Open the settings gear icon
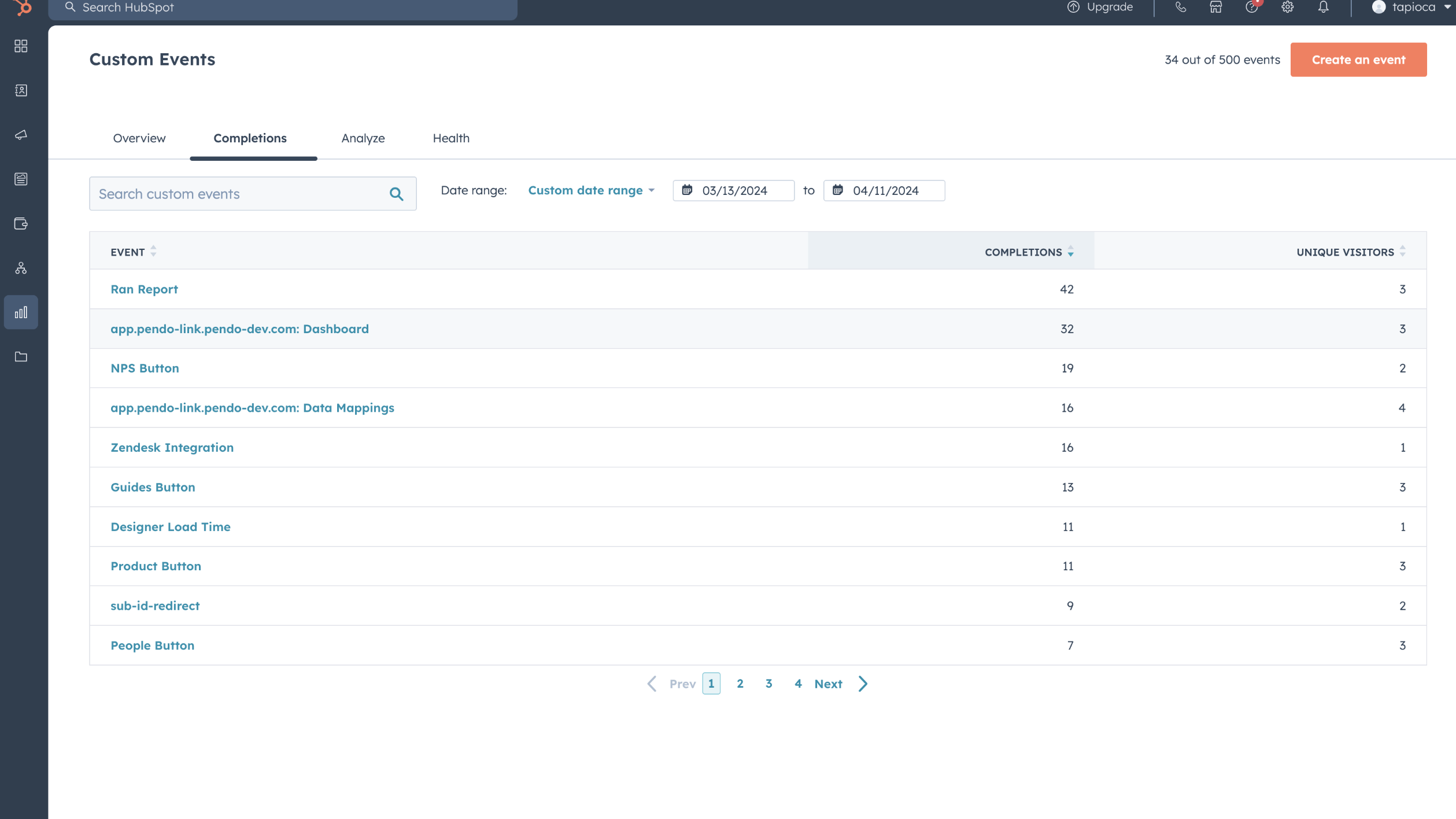1456x819 pixels. coord(1287,8)
